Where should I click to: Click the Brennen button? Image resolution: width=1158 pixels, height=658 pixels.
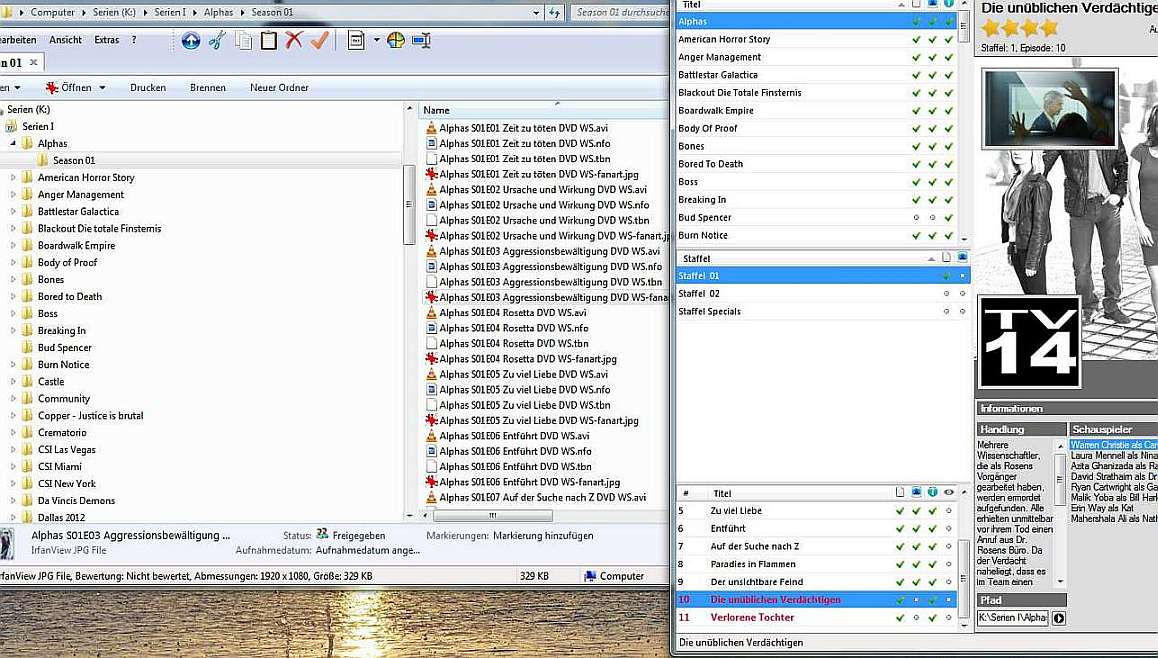pyautogui.click(x=208, y=87)
